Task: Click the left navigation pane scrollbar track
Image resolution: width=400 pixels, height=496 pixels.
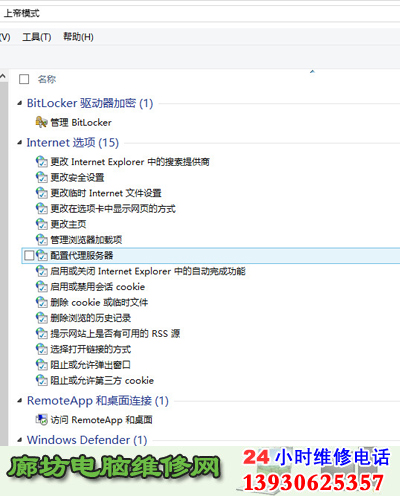Action: 3,263
